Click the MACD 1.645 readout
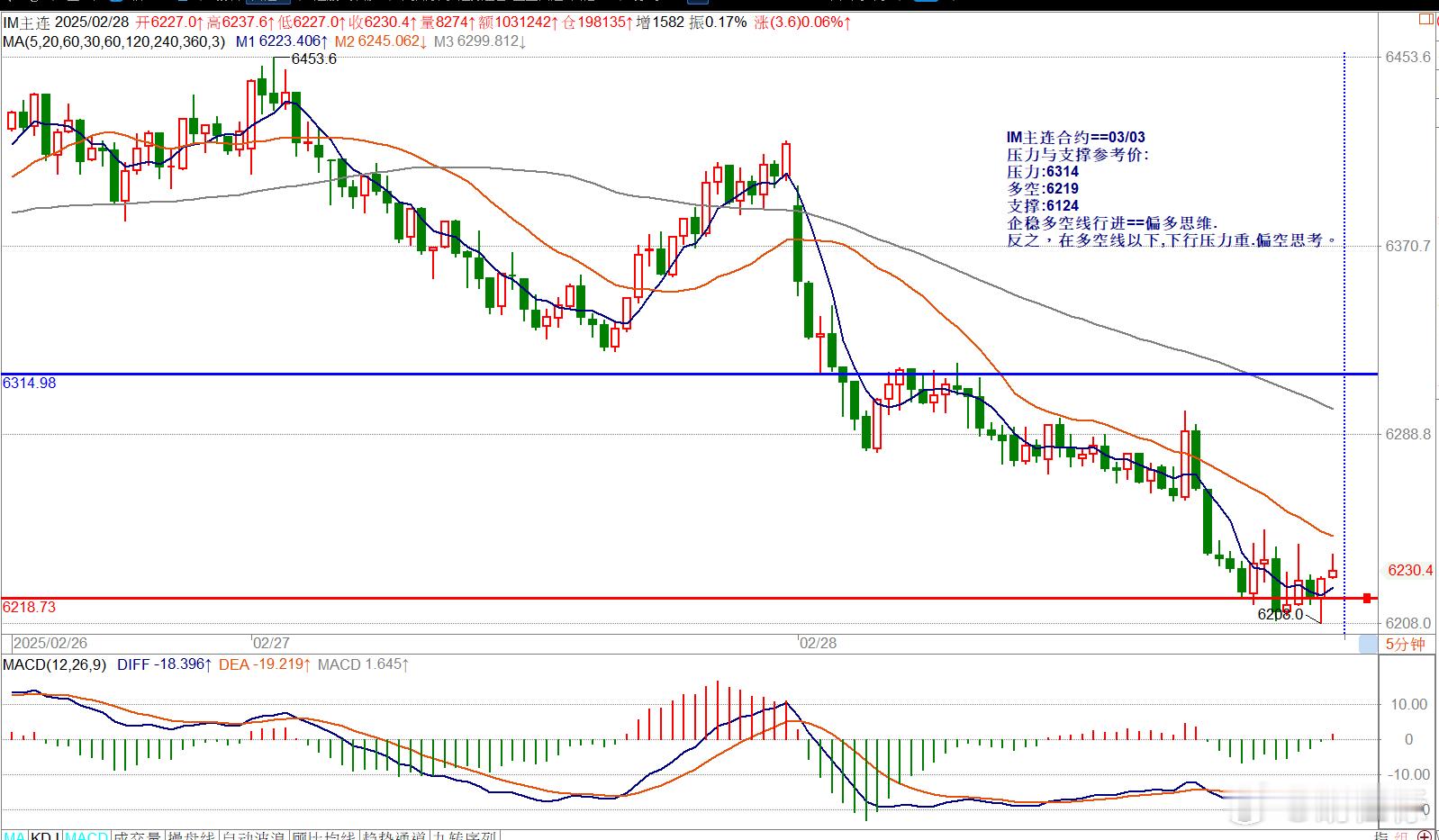This screenshot has height=840, width=1439. 363,664
